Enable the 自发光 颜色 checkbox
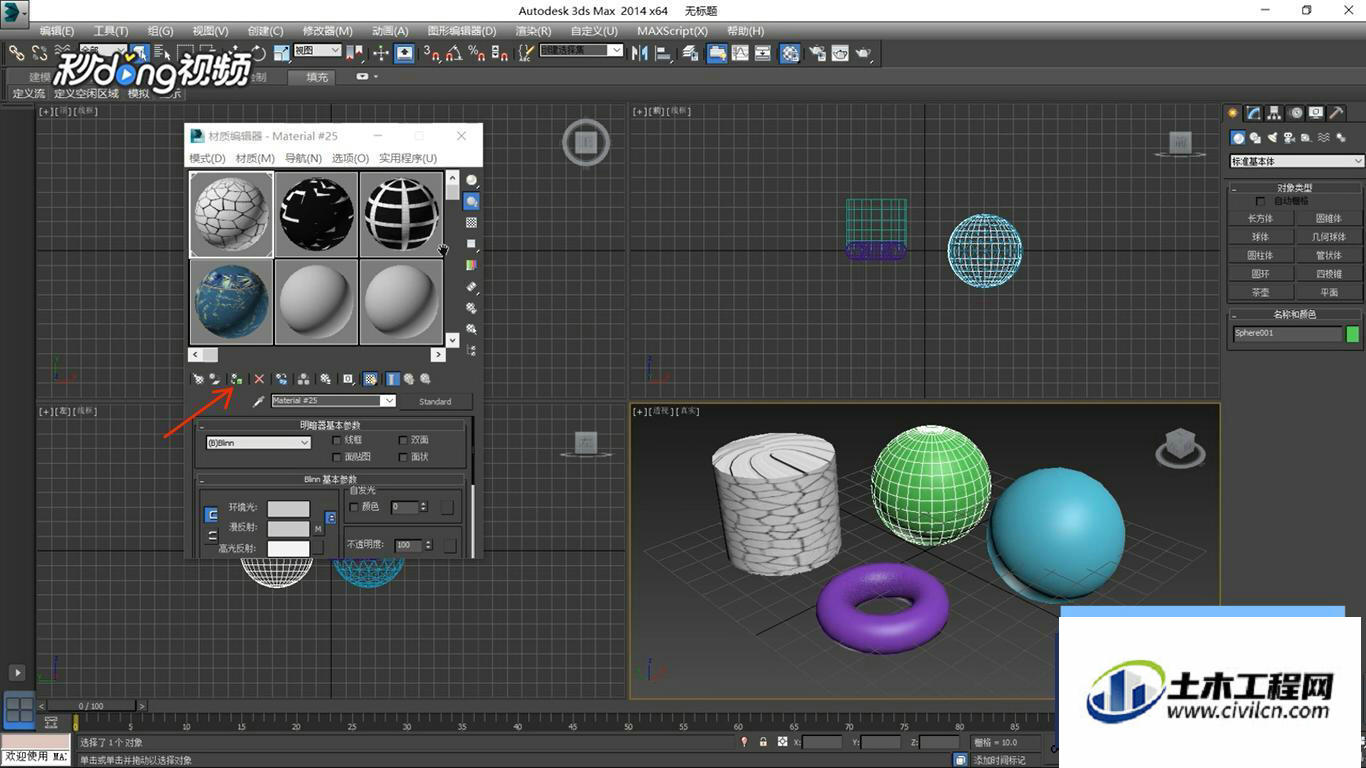Screen dimensions: 1366x768 (x=354, y=507)
